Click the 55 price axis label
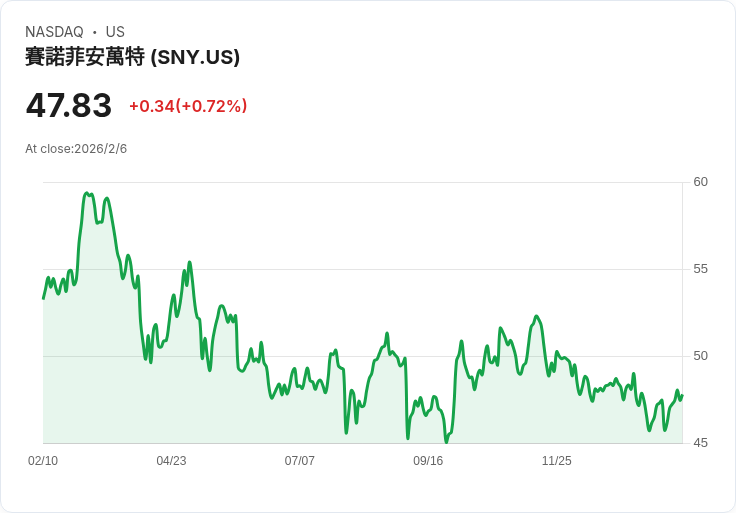Viewport: 736px width, 513px height. pos(700,269)
